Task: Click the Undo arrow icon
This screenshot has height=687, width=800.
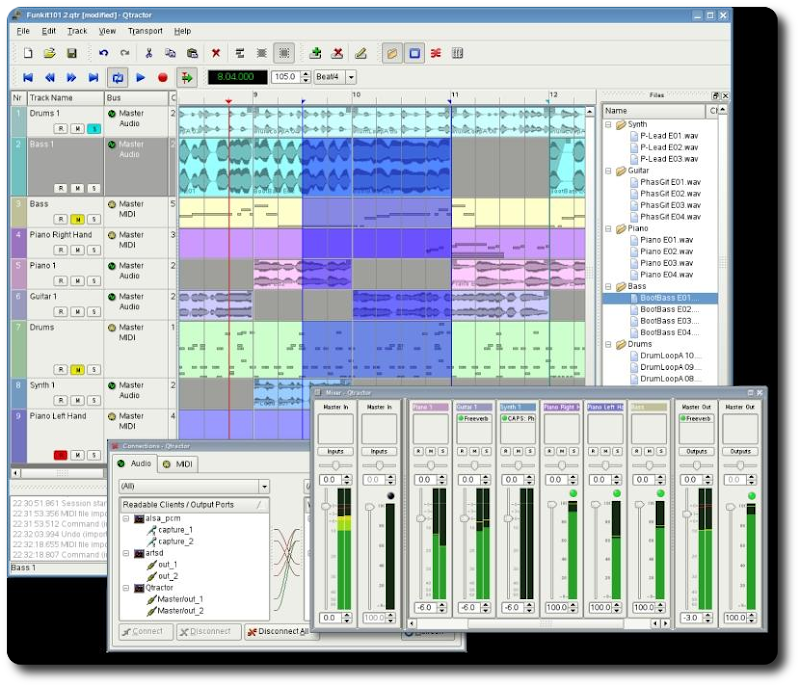Action: pyautogui.click(x=103, y=53)
